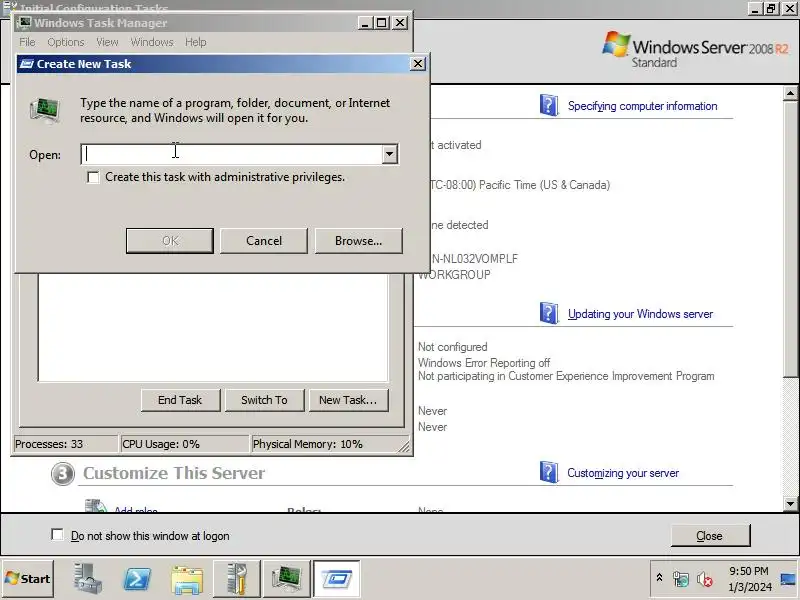Click the Add roles icon
800x600 pixels.
[x=95, y=506]
